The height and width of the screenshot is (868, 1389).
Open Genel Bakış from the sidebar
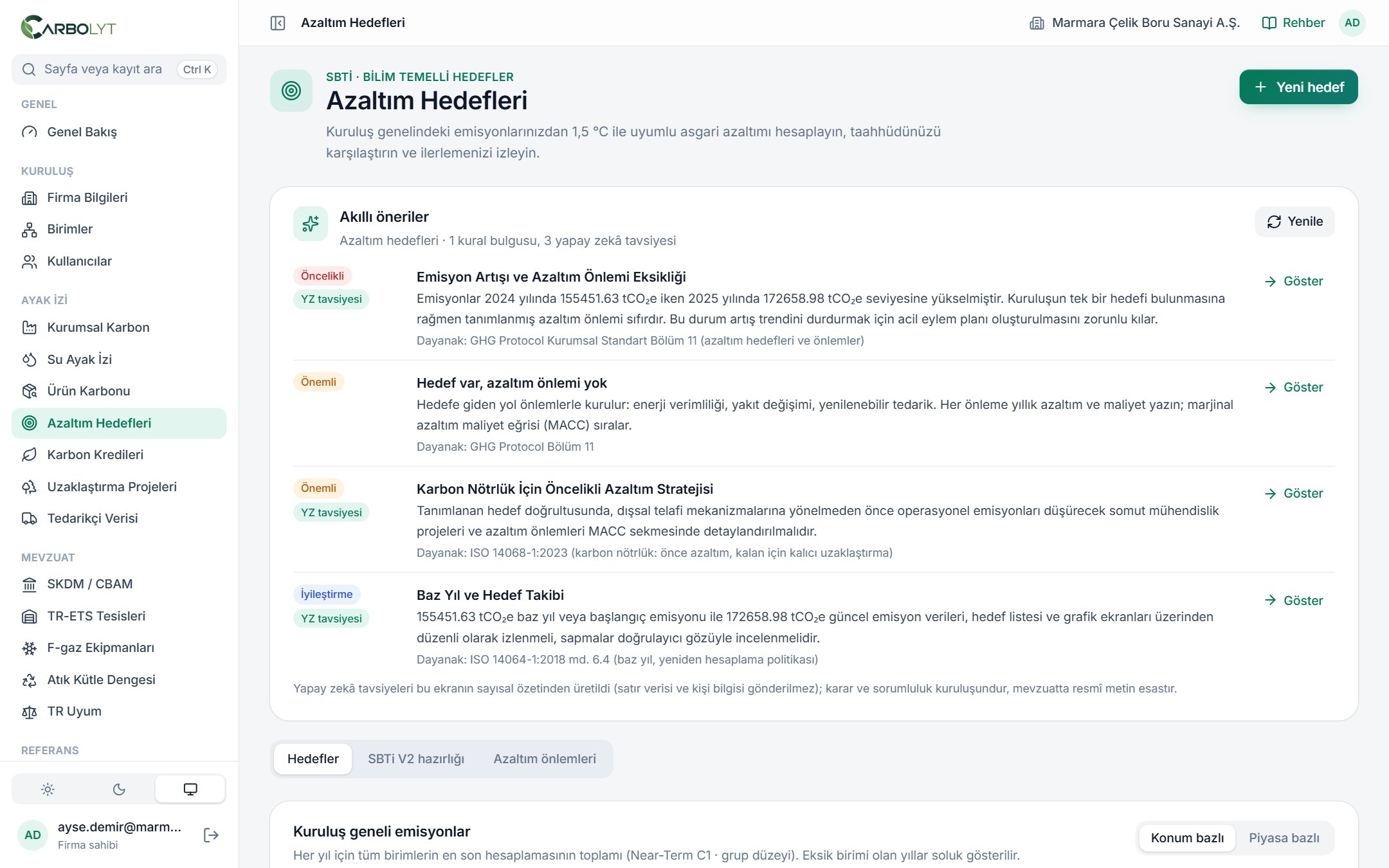pyautogui.click(x=119, y=132)
